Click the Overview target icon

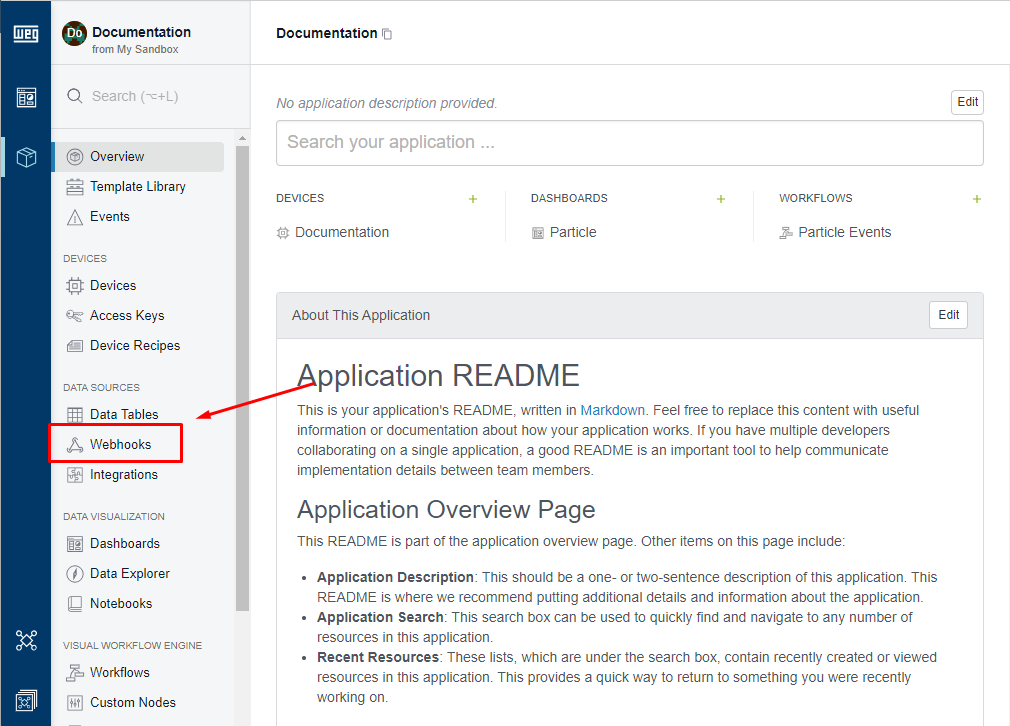(75, 157)
